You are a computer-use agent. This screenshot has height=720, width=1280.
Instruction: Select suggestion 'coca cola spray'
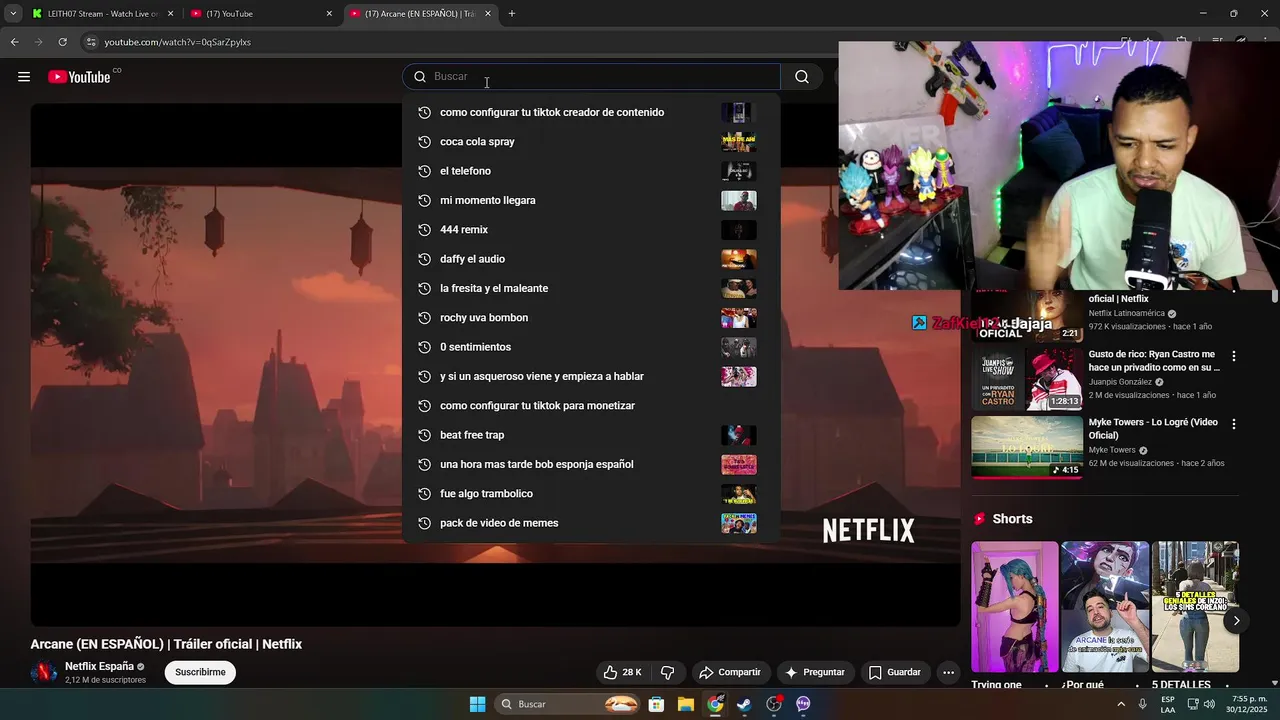591,142
